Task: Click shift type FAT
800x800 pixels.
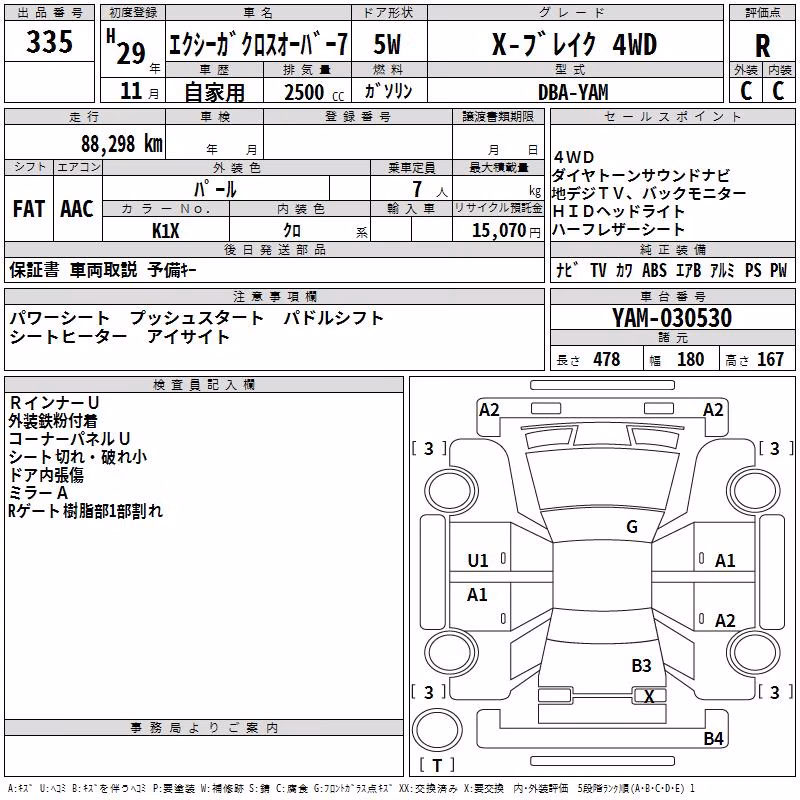Action: point(29,209)
